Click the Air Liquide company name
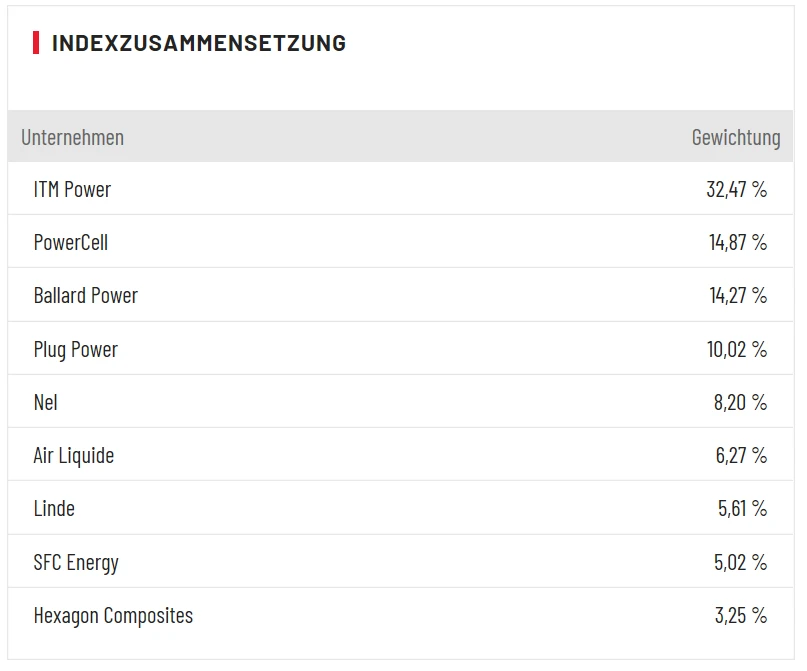The image size is (807, 671). (x=74, y=455)
